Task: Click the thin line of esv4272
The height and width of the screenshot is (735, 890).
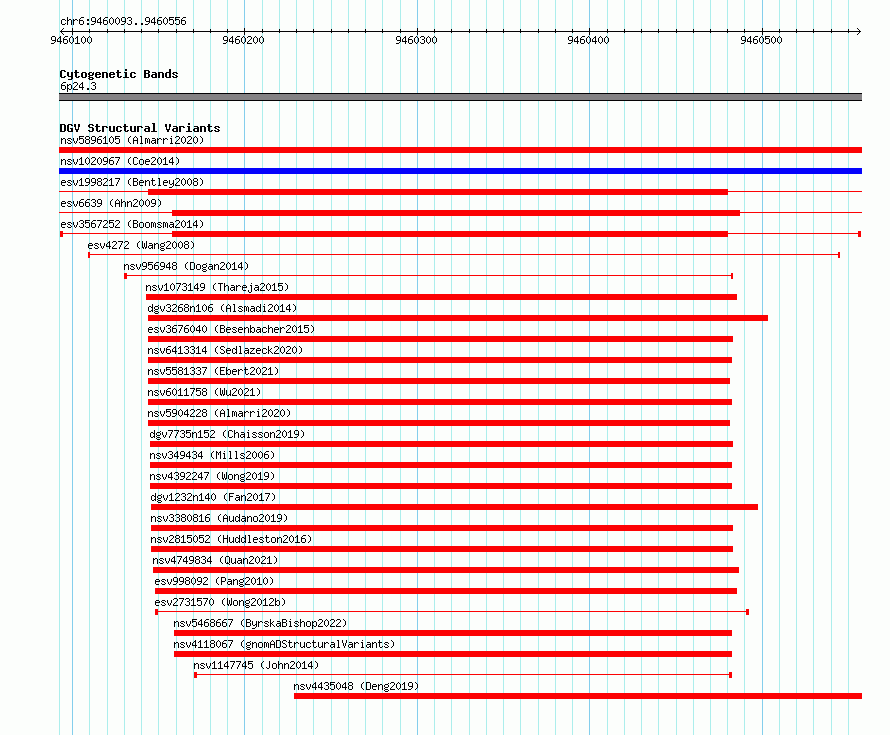Action: (464, 255)
